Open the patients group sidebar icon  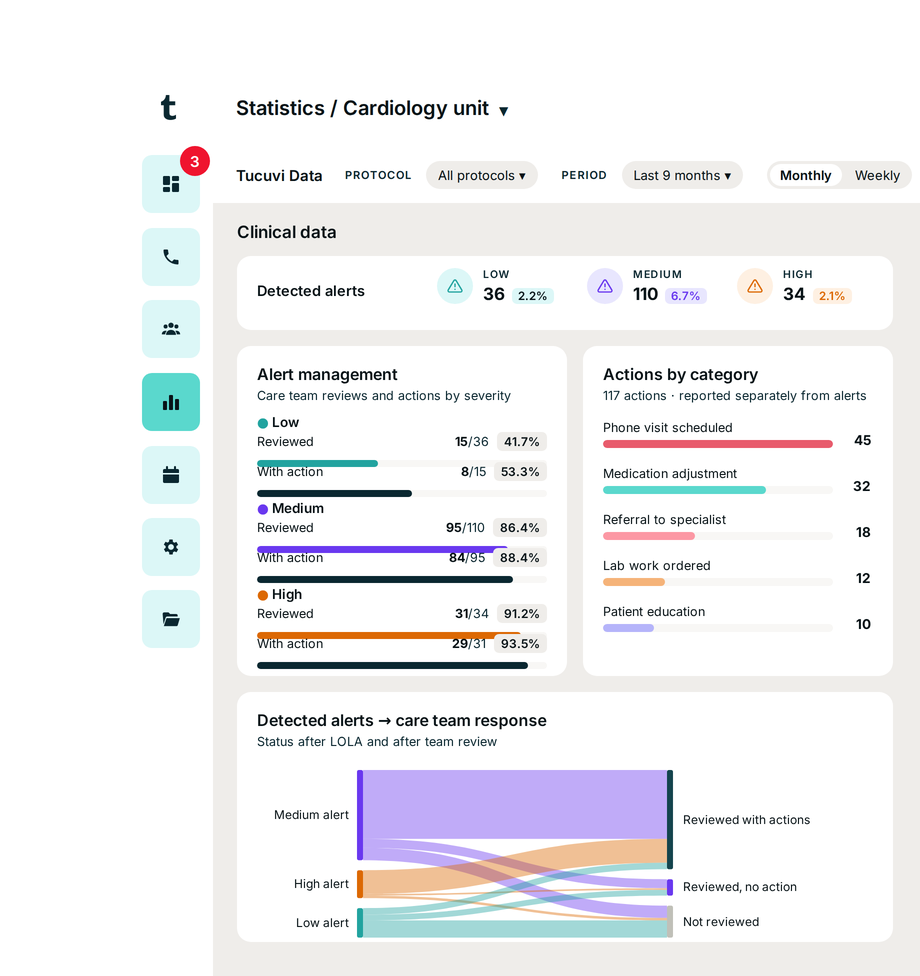pos(171,329)
